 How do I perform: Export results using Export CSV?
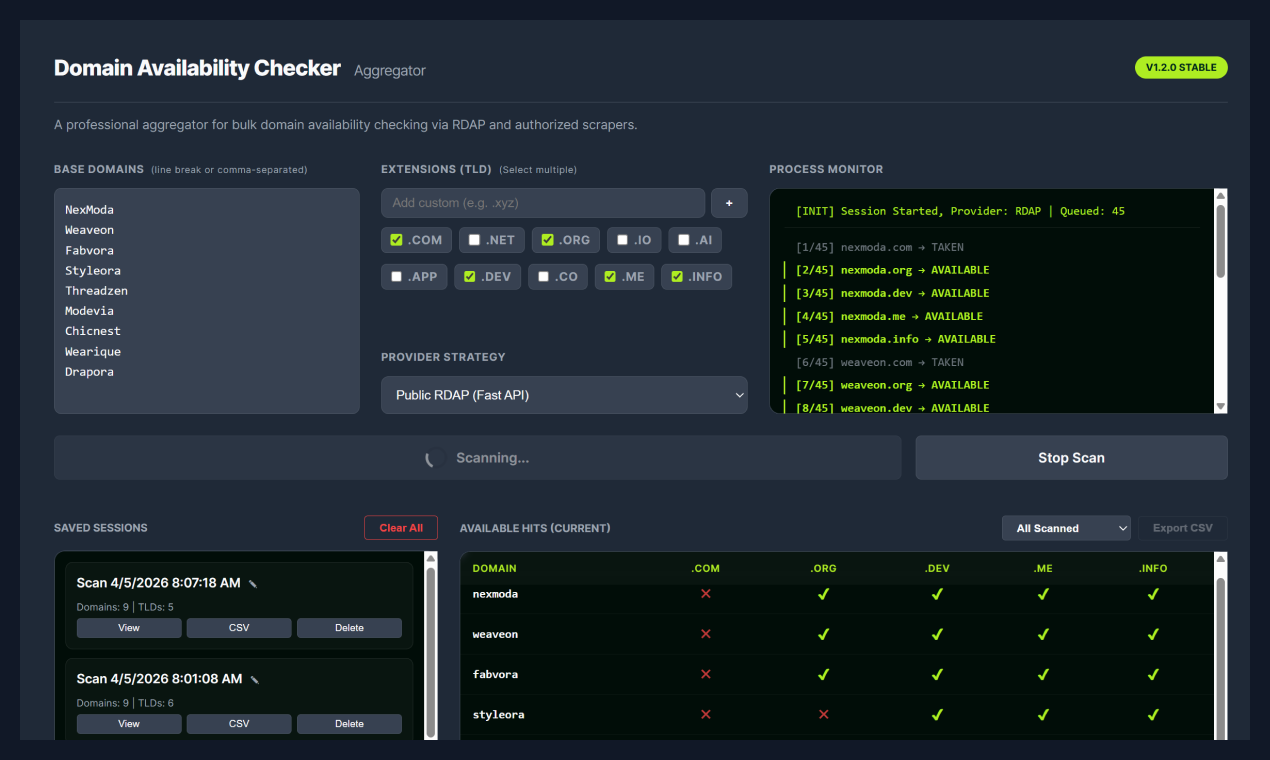click(x=1183, y=527)
